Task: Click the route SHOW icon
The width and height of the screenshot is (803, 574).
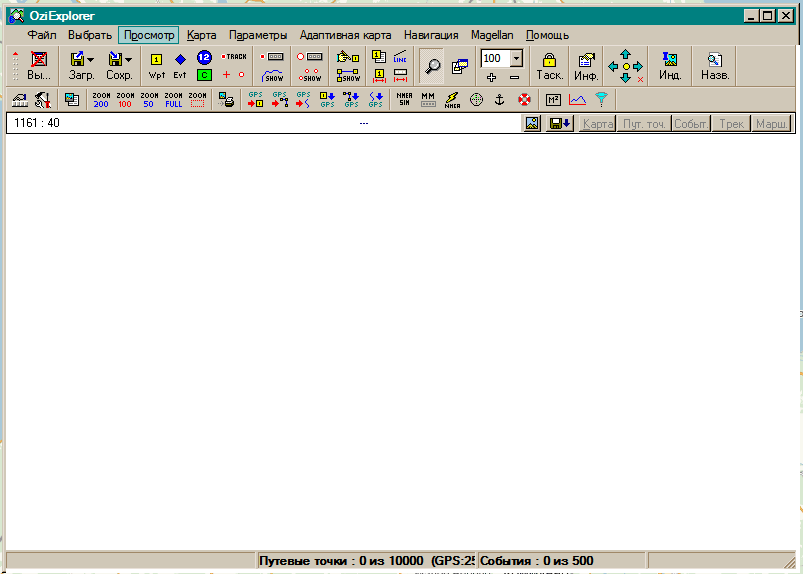Action: click(x=348, y=76)
